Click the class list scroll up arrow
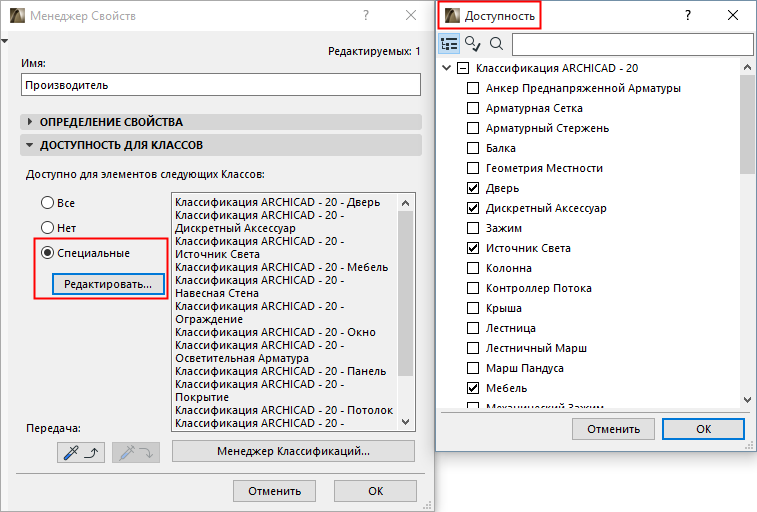Screen dimensions: 757x512 click(x=406, y=203)
